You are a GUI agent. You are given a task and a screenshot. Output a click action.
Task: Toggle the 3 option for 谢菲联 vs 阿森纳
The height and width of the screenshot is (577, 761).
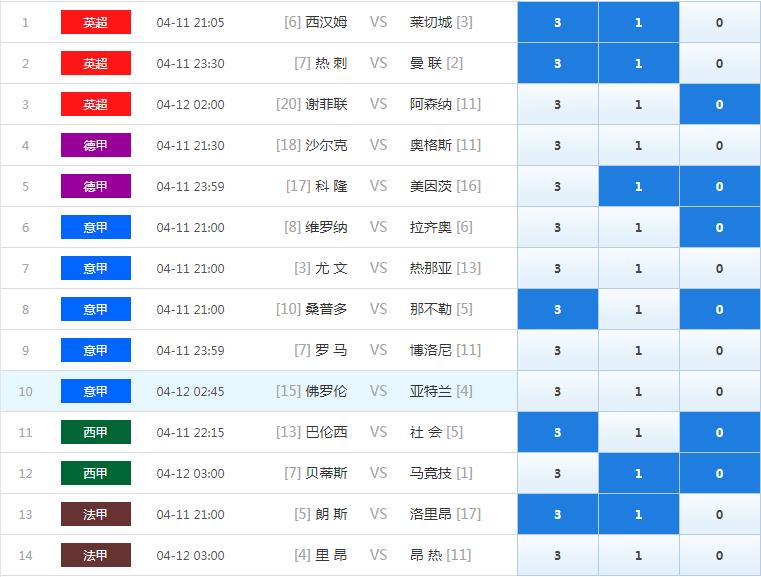558,104
